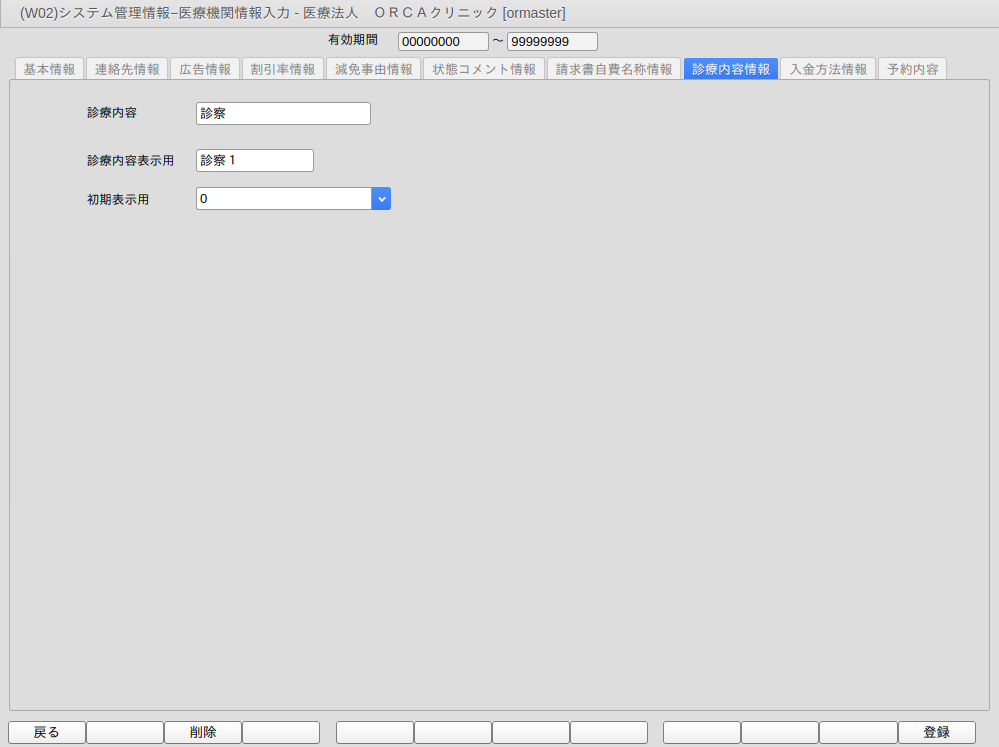This screenshot has width=999, height=747.
Task: Focus the 診療内容 text field
Action: (283, 113)
